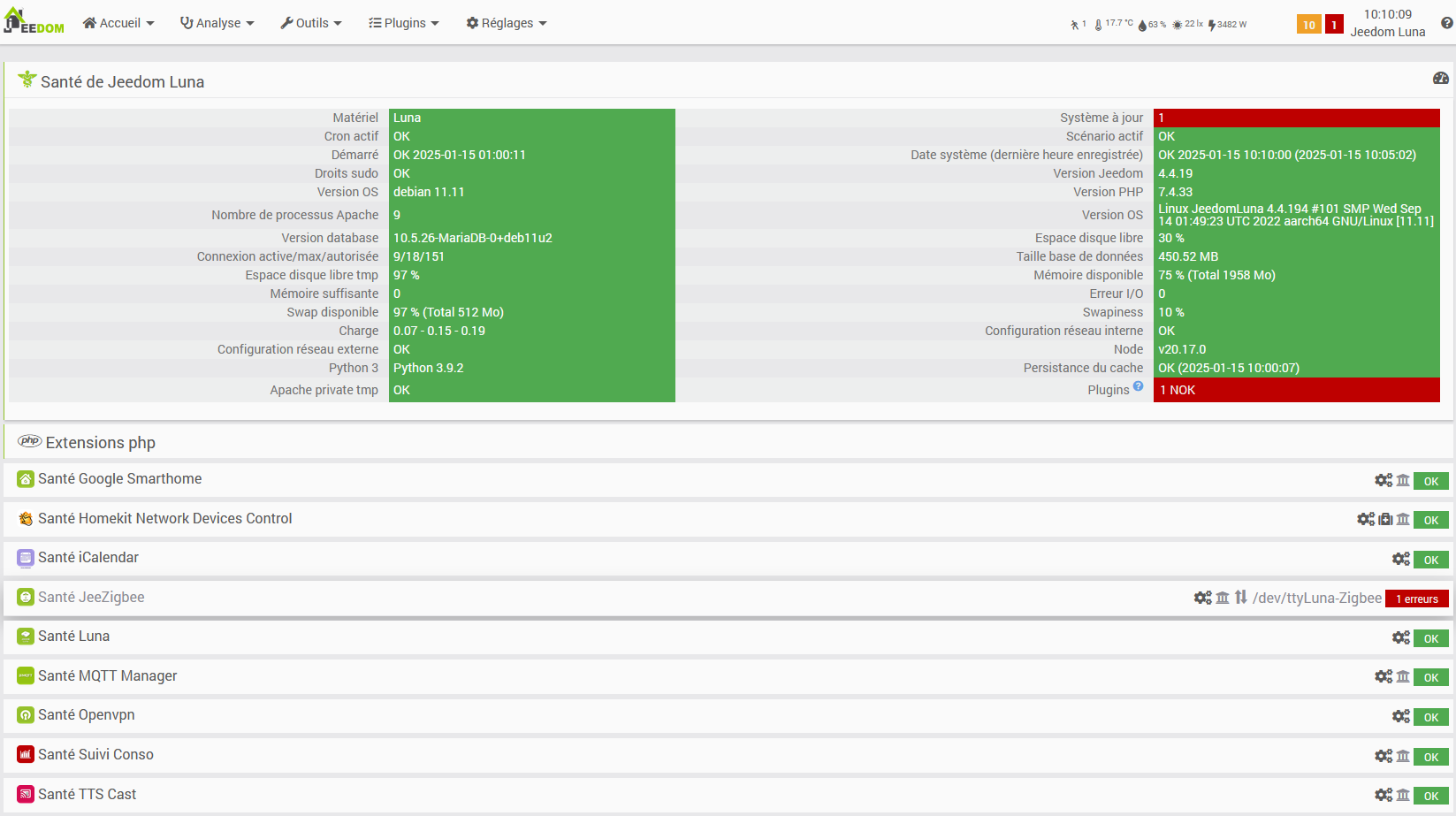Click the Plugins help question mark
This screenshot has height=816, width=1456.
click(1139, 385)
